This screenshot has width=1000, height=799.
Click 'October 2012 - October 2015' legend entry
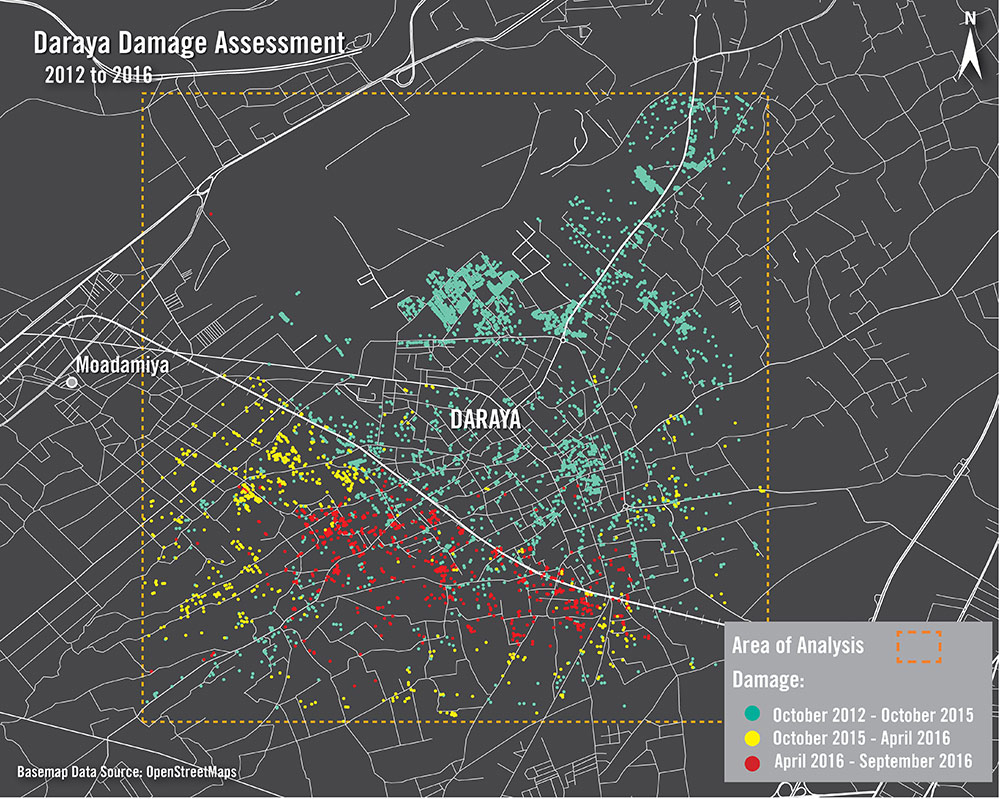click(x=873, y=715)
